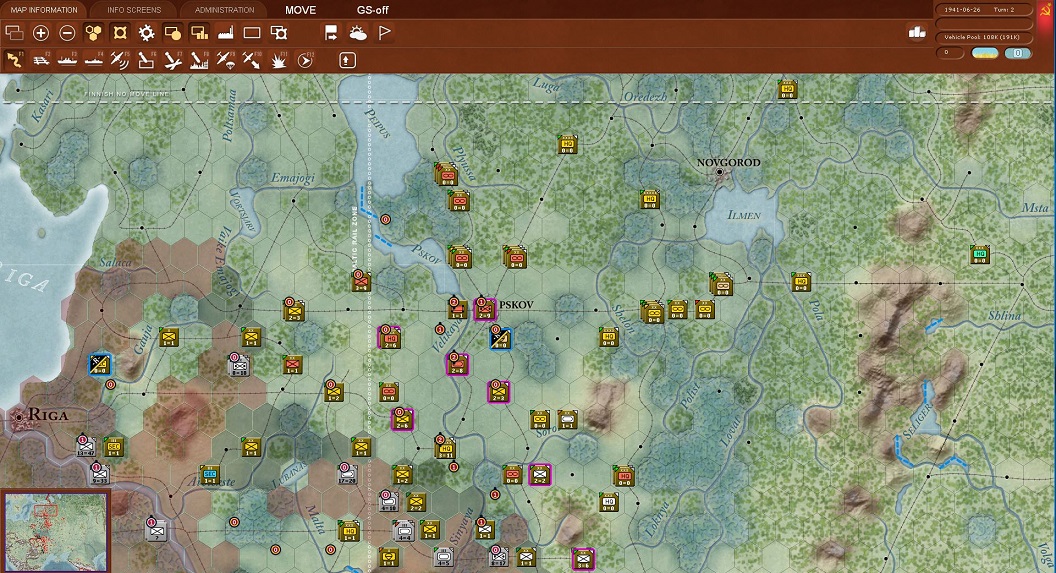Select F10 air transfer mode icon

(x=252, y=60)
